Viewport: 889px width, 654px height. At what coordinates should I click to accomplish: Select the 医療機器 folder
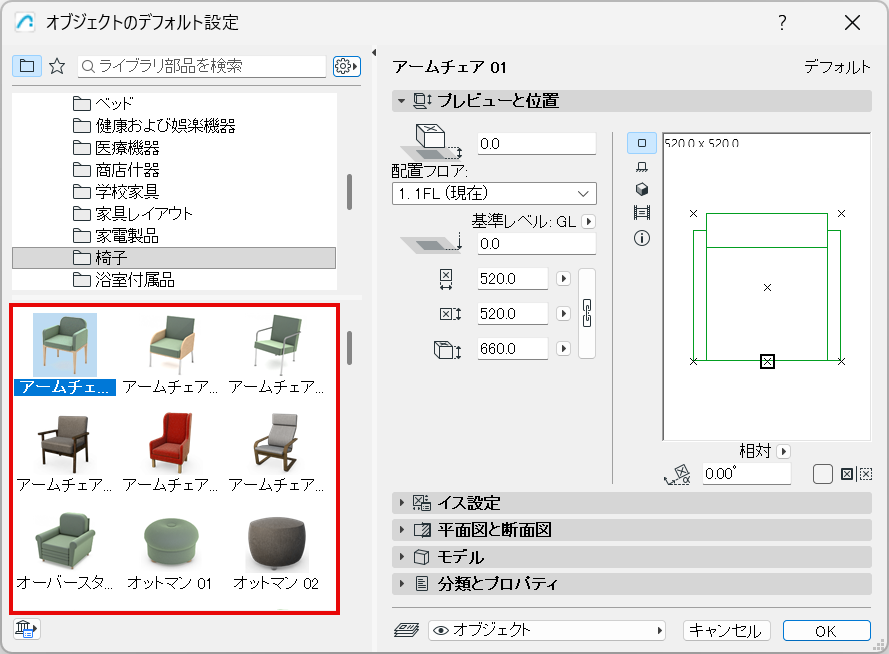point(116,148)
